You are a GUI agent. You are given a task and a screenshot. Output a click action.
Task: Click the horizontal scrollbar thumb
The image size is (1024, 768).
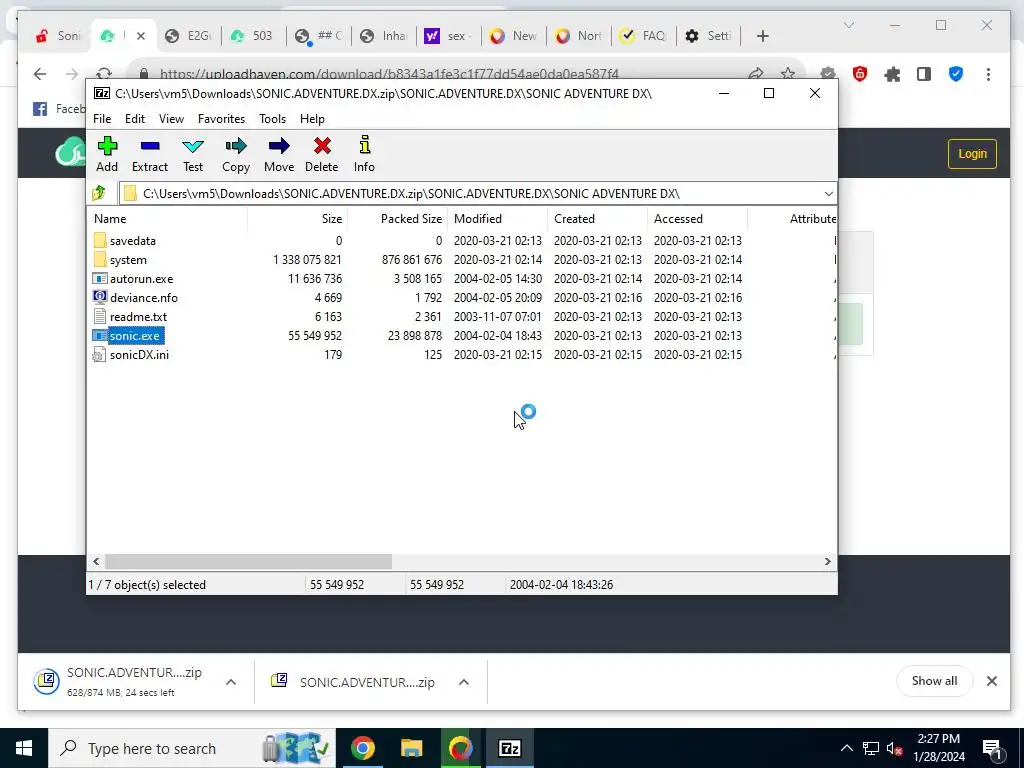248,562
